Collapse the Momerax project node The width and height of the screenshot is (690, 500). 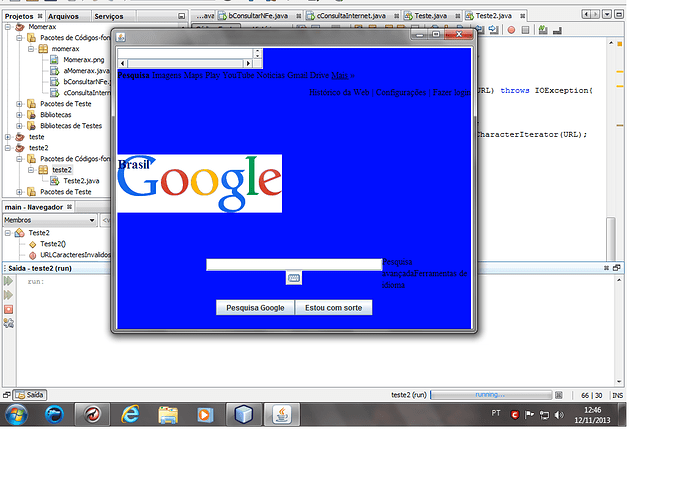click(7, 27)
